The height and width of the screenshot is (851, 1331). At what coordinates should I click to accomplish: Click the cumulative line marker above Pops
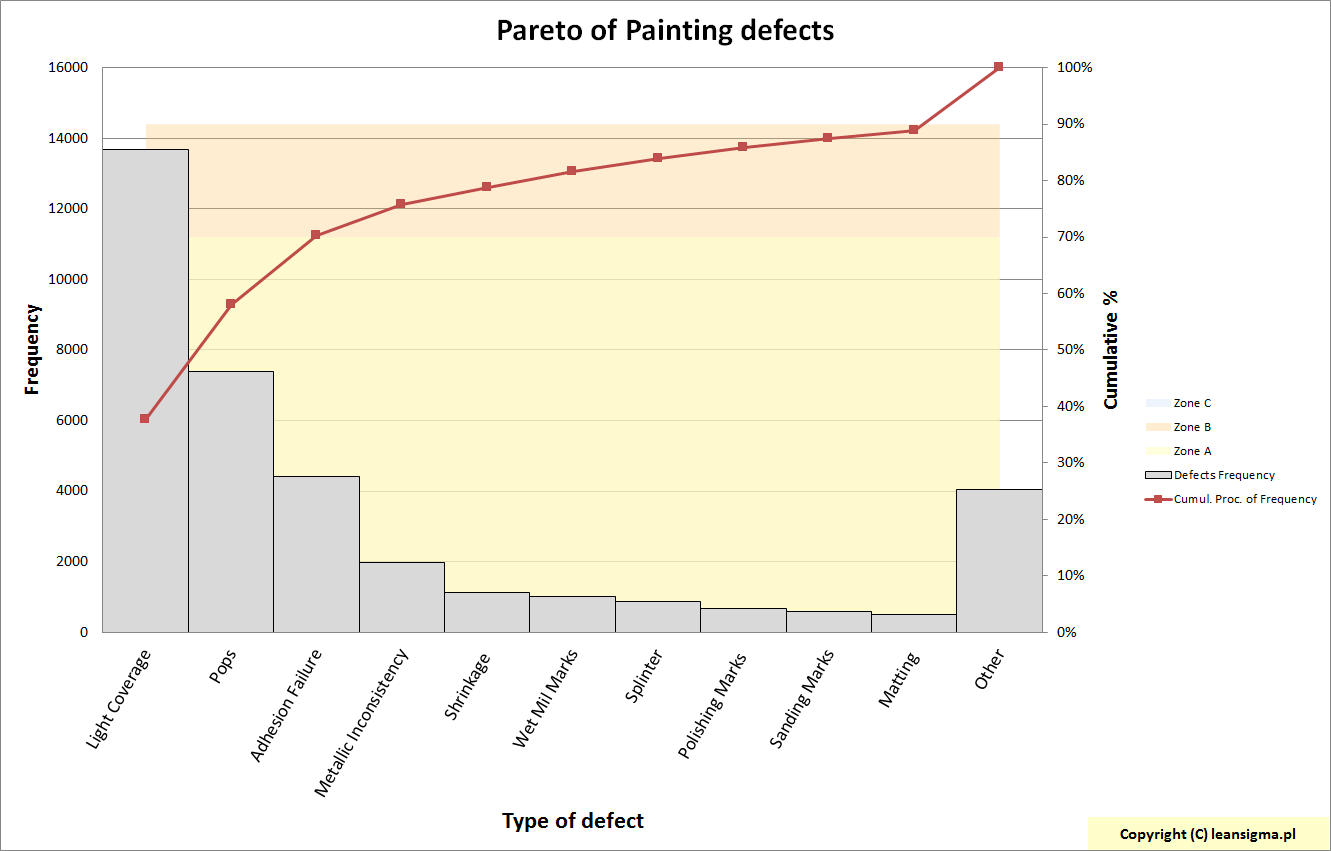tap(231, 304)
